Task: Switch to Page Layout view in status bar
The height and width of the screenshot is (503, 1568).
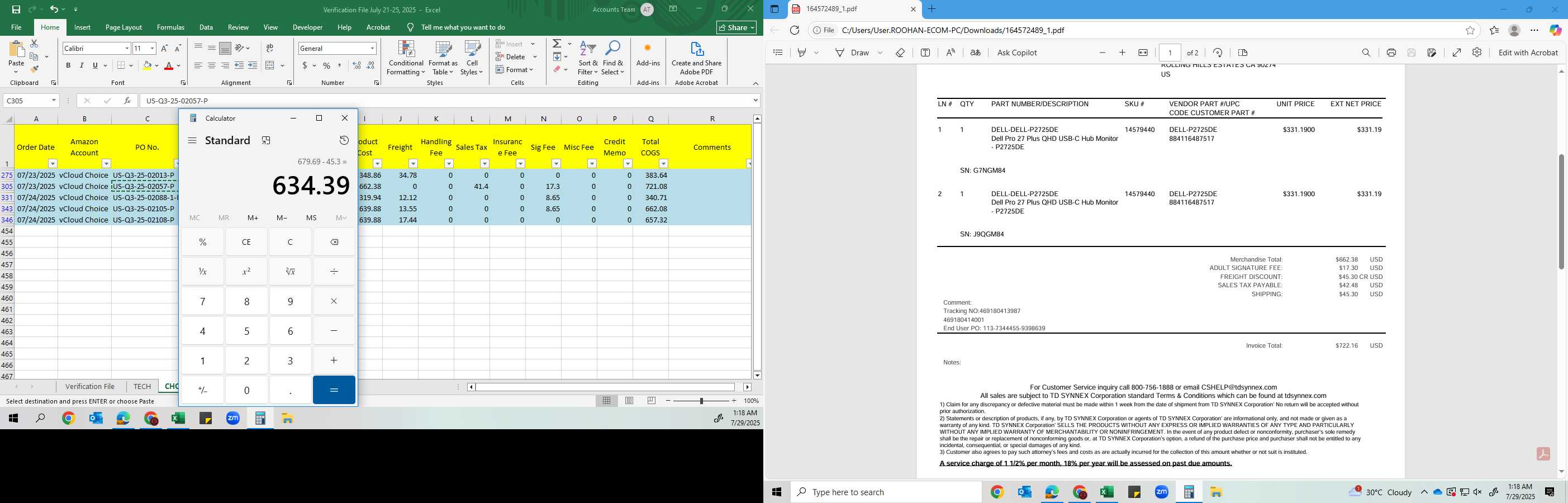Action: (629, 401)
